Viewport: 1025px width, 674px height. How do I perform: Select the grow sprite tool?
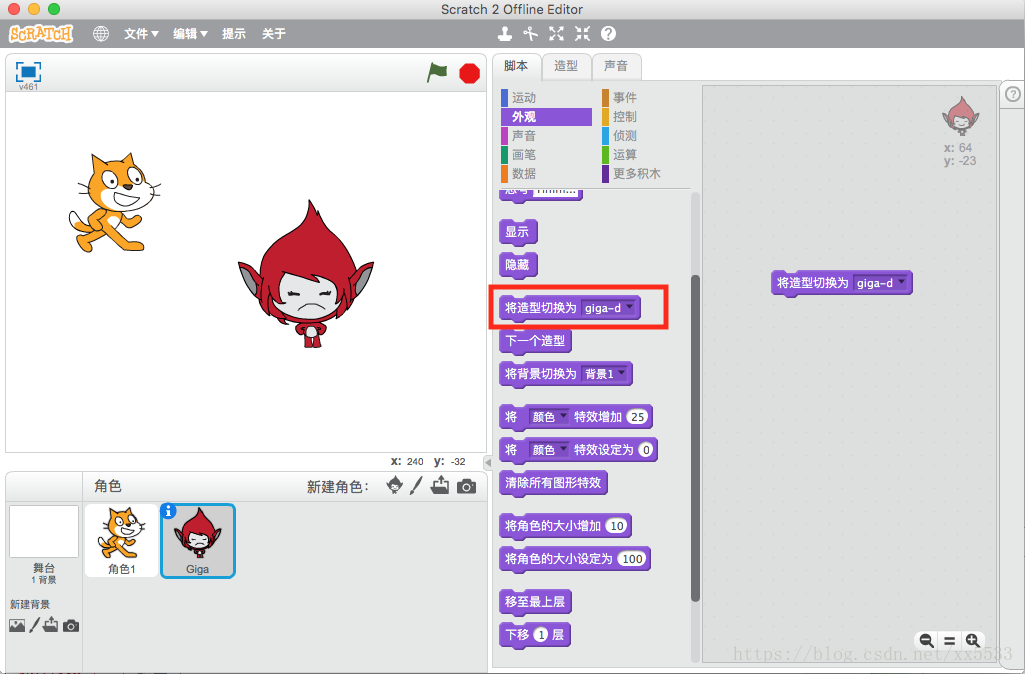556,33
